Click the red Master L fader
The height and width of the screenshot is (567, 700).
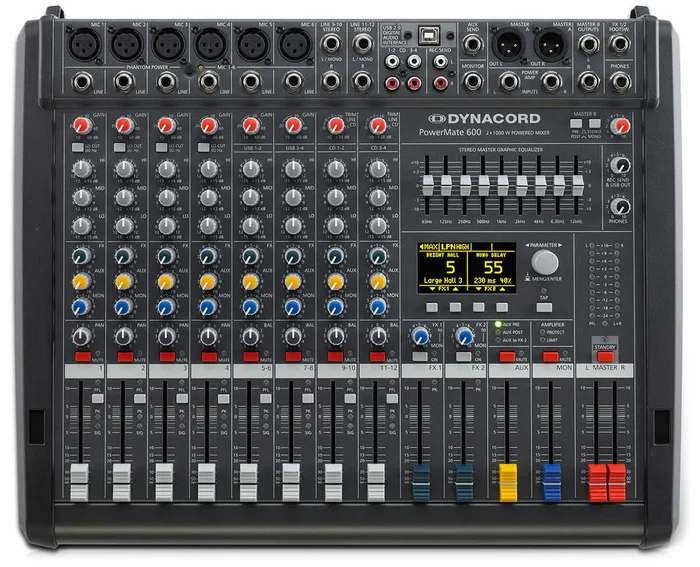[597, 484]
